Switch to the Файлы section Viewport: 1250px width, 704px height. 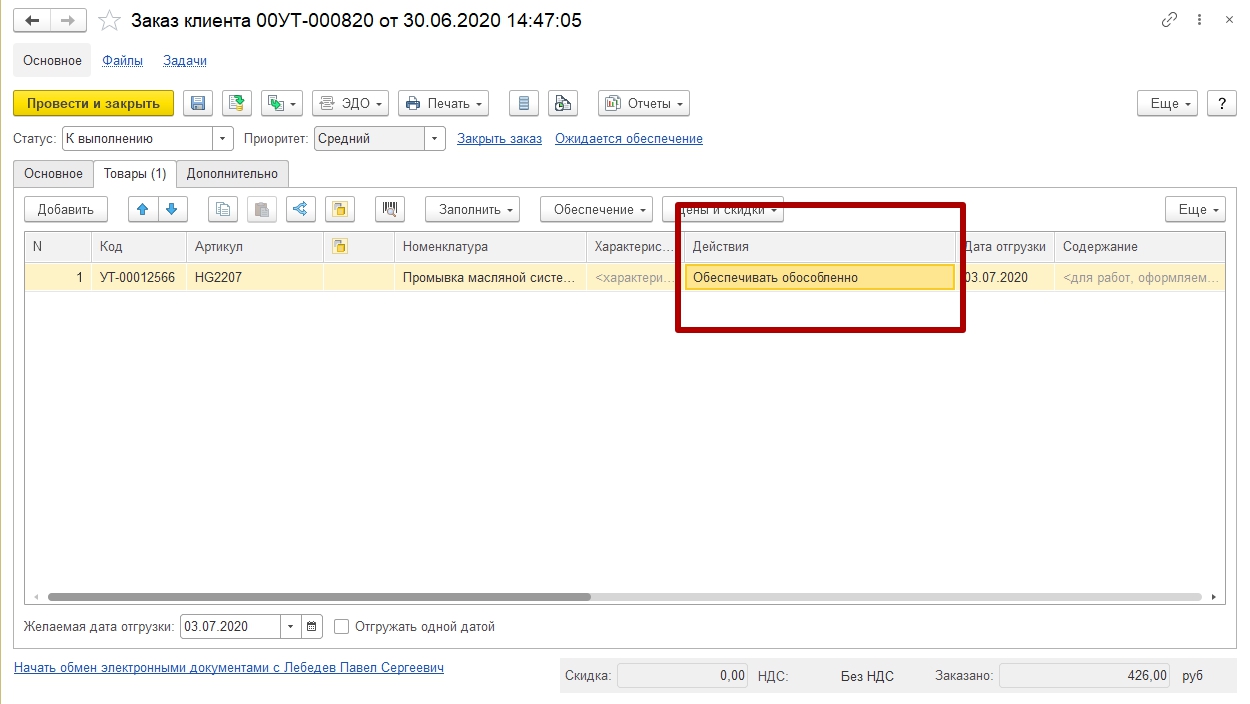pos(122,60)
